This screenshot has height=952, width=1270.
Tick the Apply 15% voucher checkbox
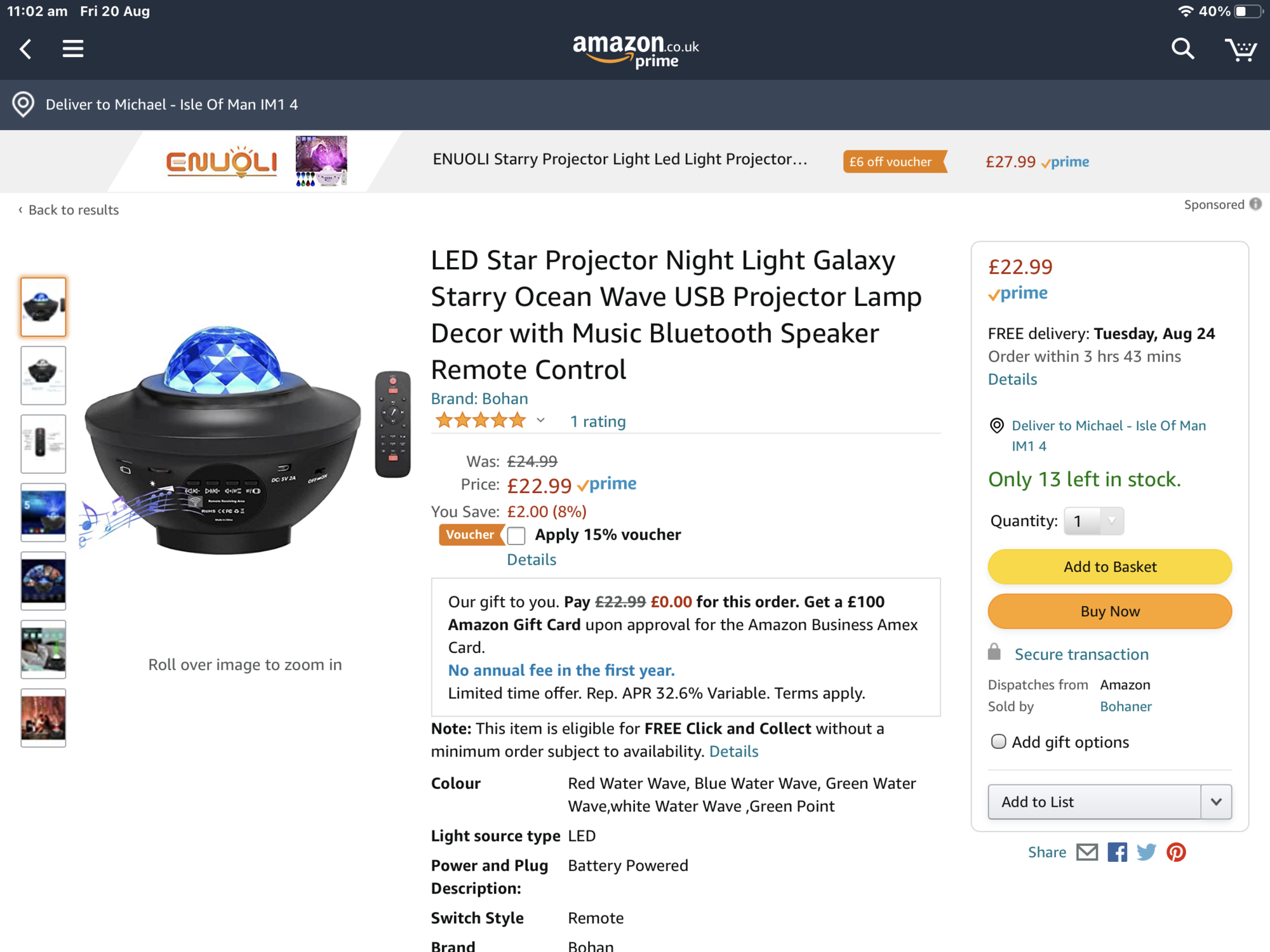[516, 536]
